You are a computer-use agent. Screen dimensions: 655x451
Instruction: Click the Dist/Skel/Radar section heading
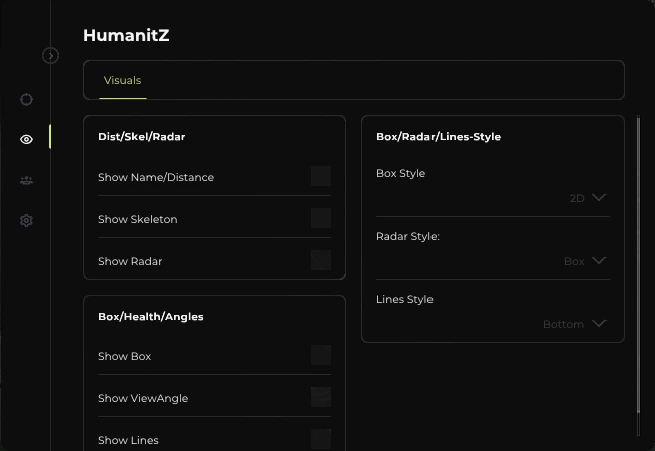[142, 137]
